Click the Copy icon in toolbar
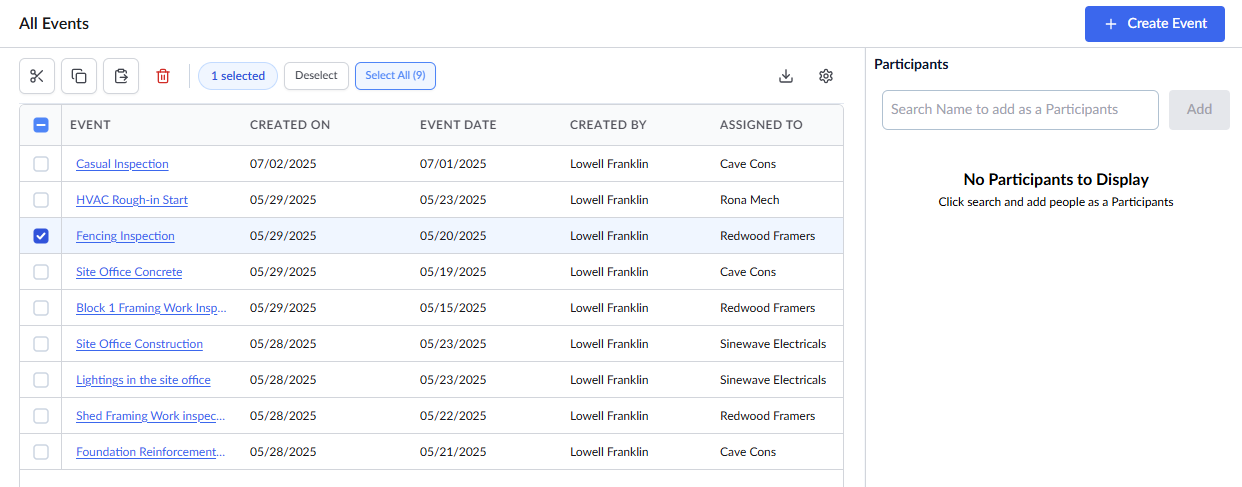 point(79,76)
